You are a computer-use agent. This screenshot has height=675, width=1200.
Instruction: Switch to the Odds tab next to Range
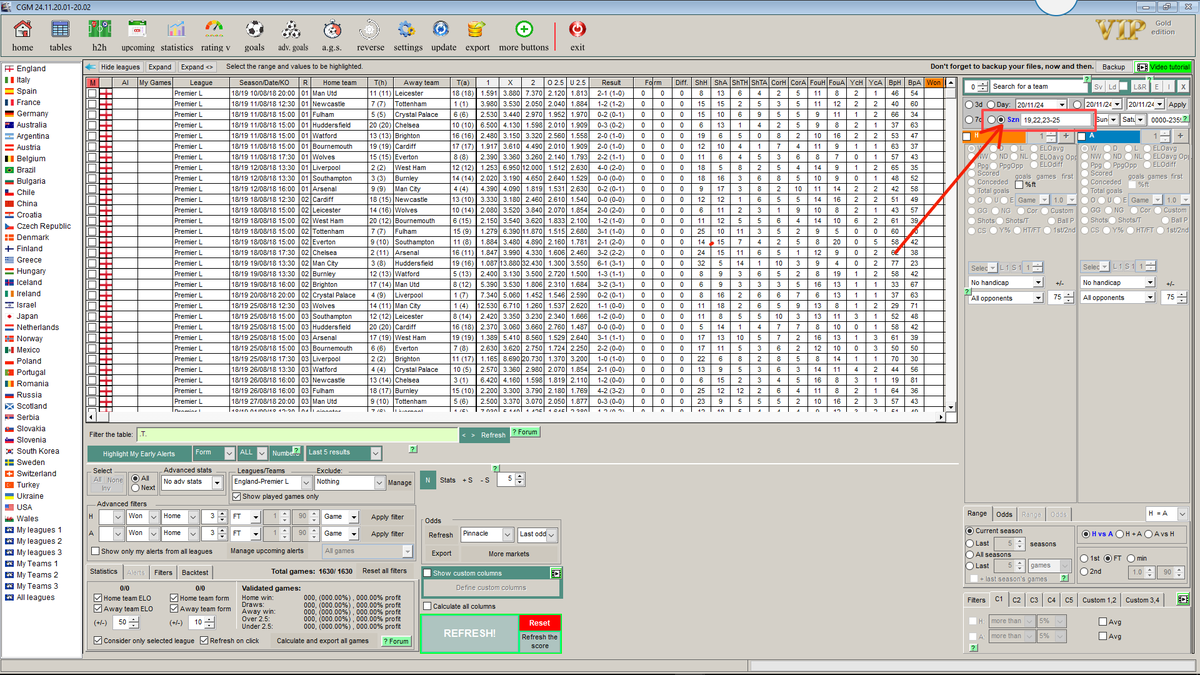[x=1005, y=514]
